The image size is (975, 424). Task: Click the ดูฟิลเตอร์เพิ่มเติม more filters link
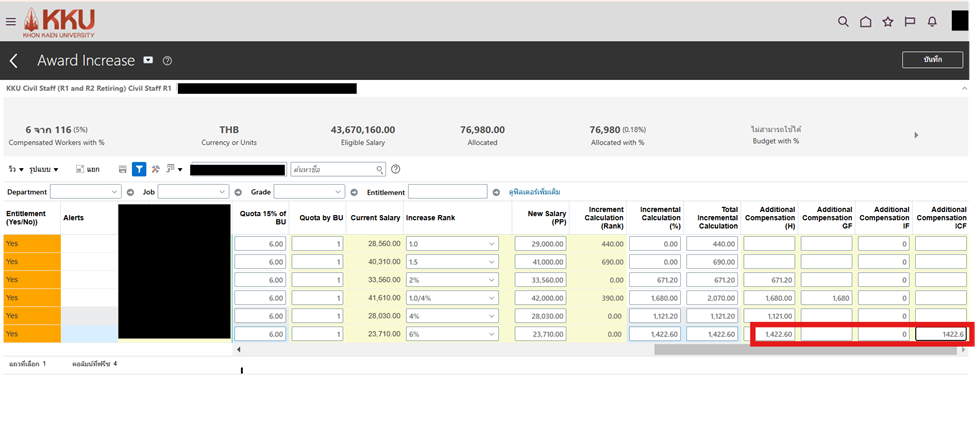pos(535,191)
